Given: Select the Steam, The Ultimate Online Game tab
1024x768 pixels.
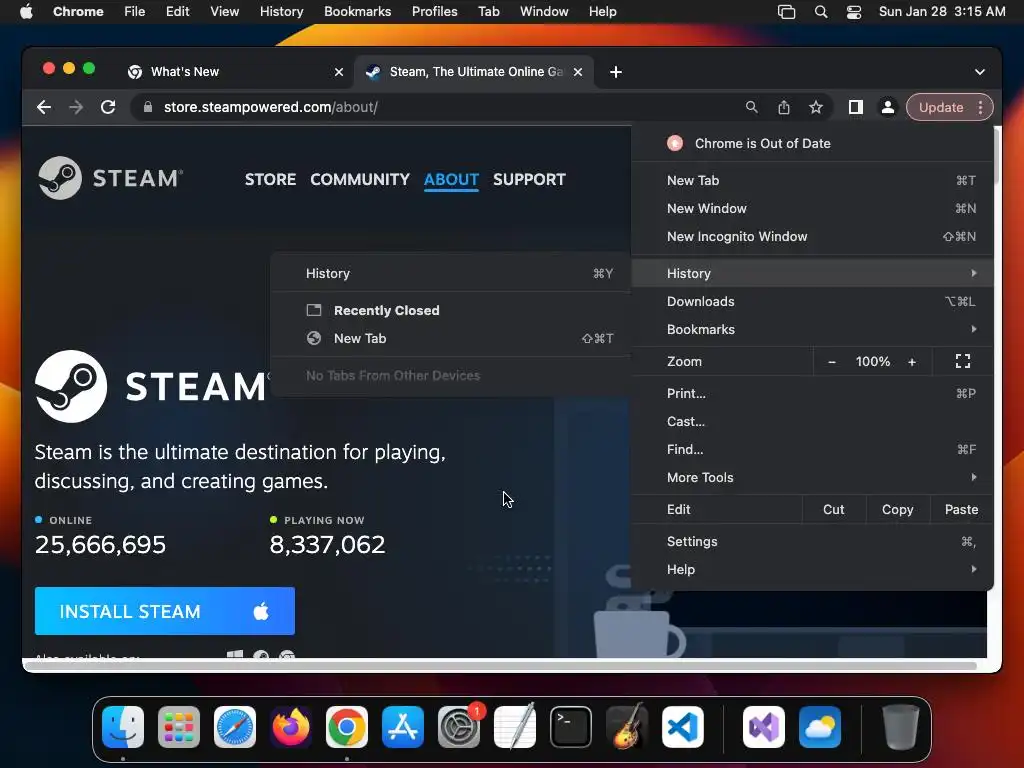Looking at the screenshot, I should tap(474, 72).
